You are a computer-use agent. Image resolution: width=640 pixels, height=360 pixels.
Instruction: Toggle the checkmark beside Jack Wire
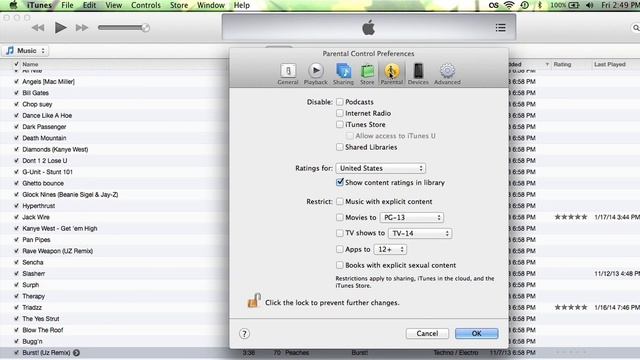16,217
